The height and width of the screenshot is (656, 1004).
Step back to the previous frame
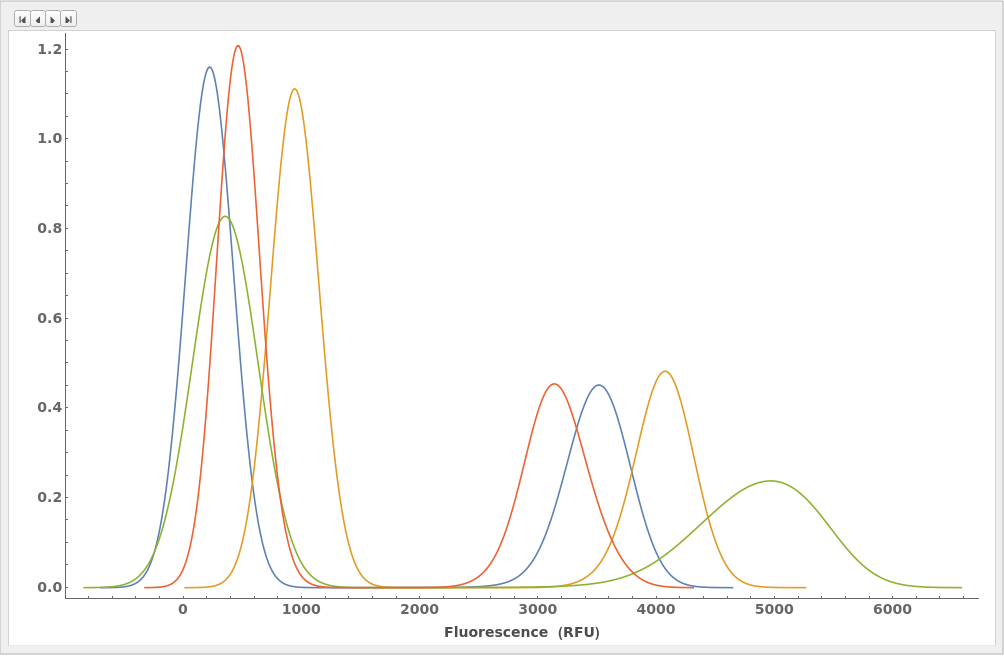click(38, 19)
